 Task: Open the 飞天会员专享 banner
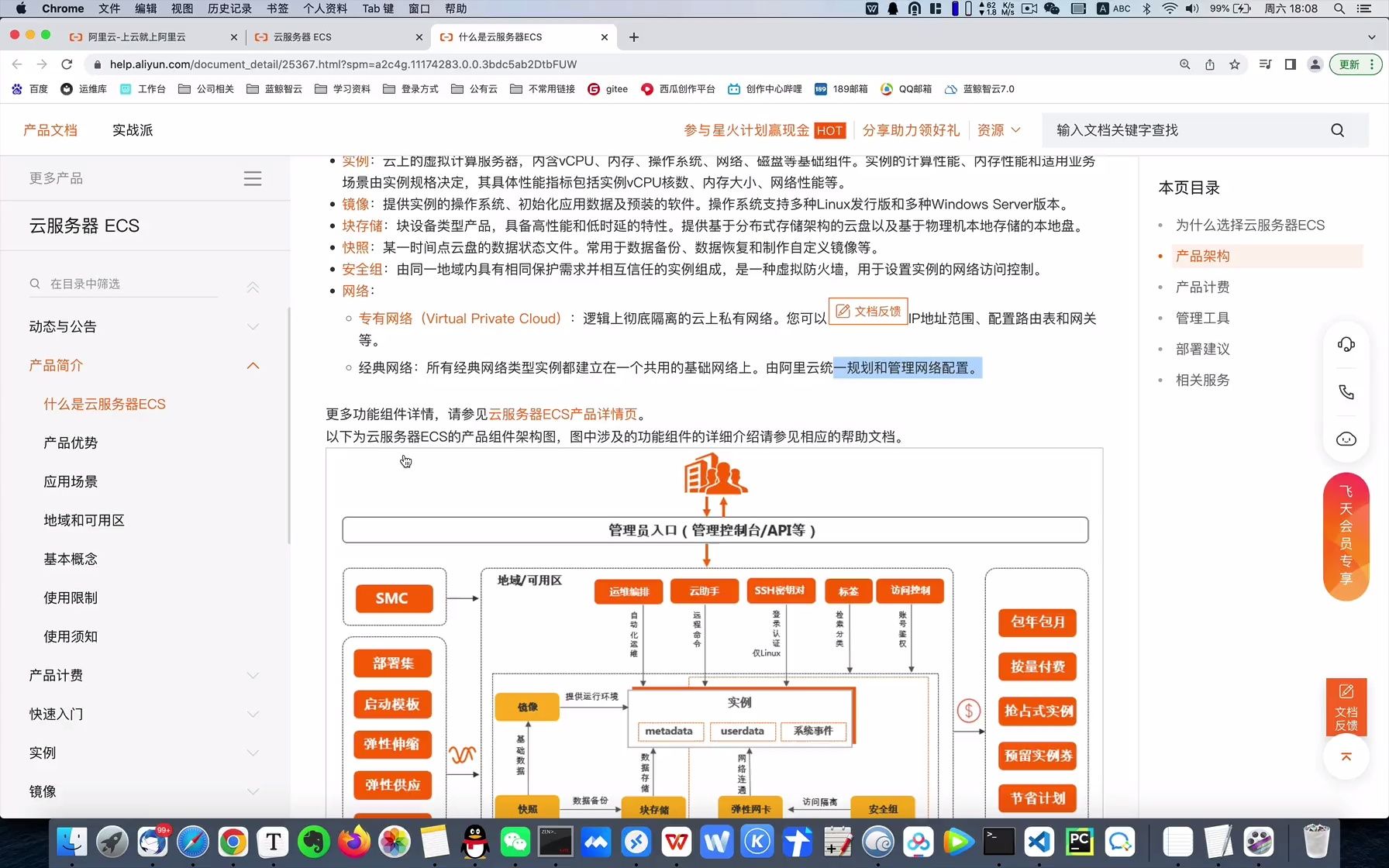coord(1346,536)
